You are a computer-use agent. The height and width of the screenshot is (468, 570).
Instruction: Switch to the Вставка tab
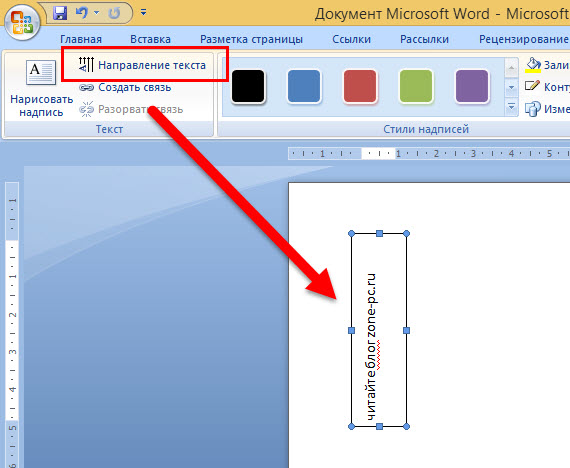pos(150,39)
